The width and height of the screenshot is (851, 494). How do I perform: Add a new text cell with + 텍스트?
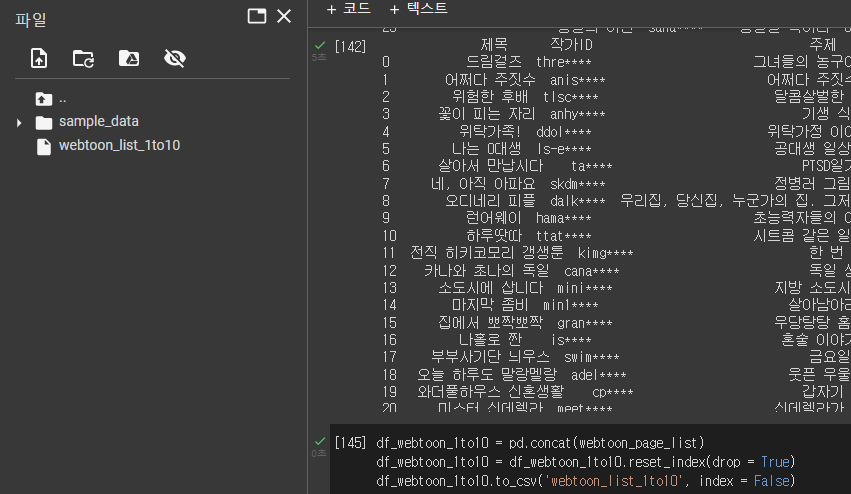click(x=418, y=9)
